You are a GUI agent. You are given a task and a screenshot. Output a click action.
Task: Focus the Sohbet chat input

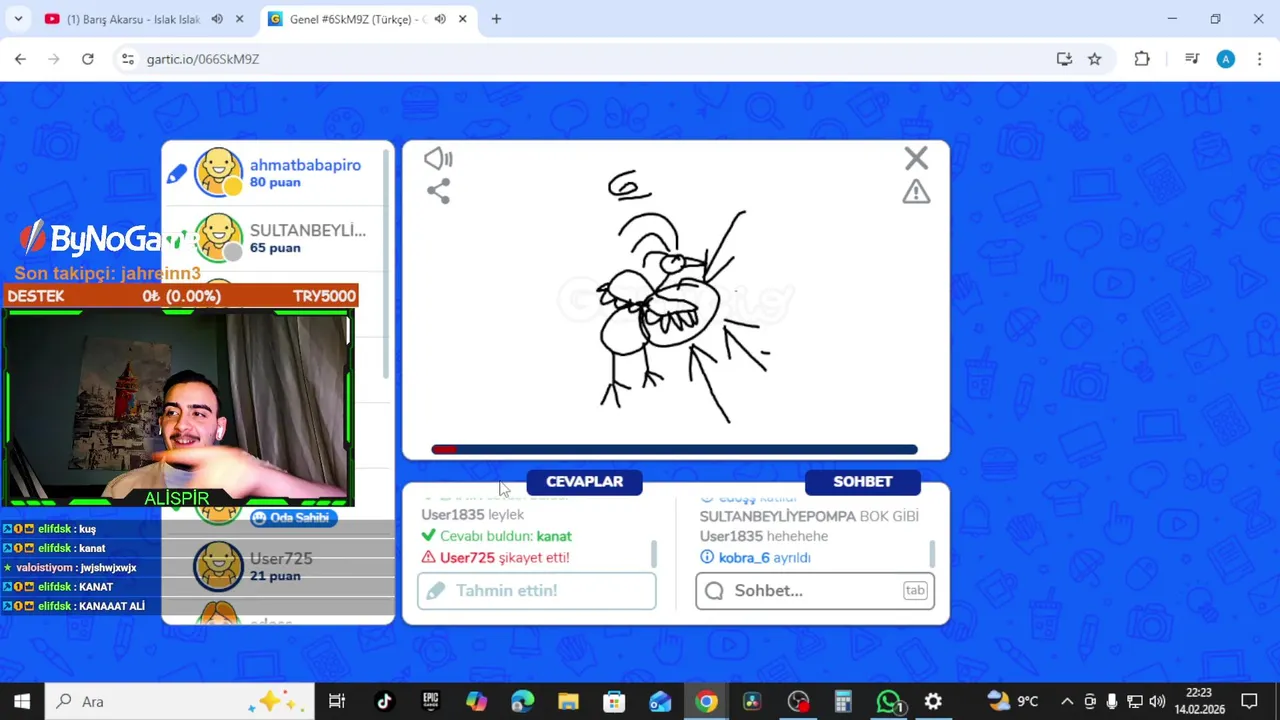815,591
